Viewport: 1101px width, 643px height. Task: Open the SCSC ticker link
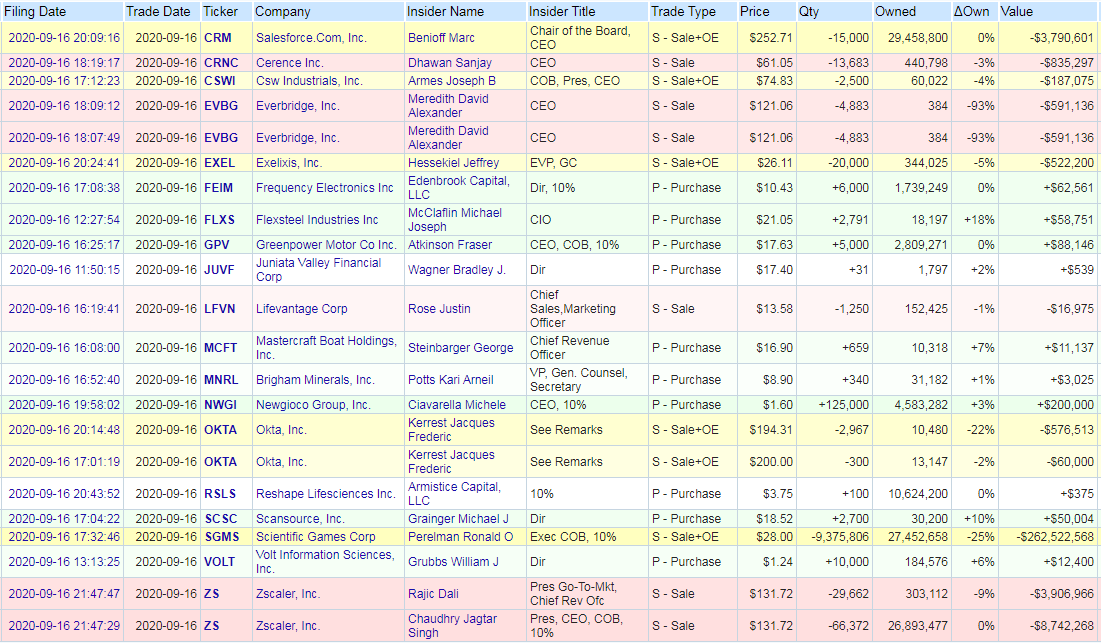point(220,519)
